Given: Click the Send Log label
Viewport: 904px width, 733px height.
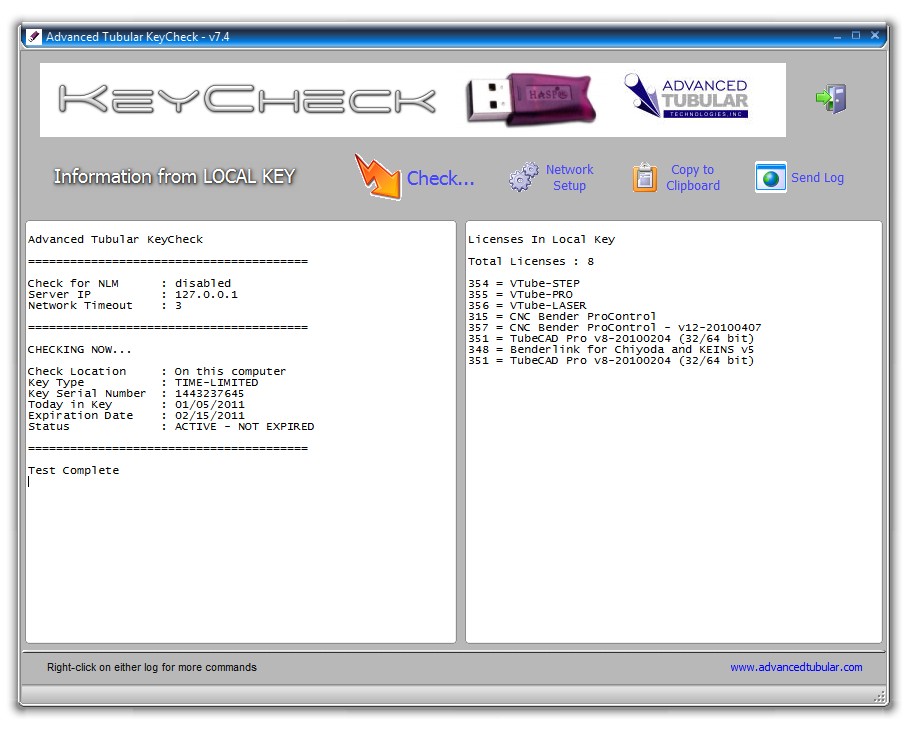Looking at the screenshot, I should tap(818, 178).
